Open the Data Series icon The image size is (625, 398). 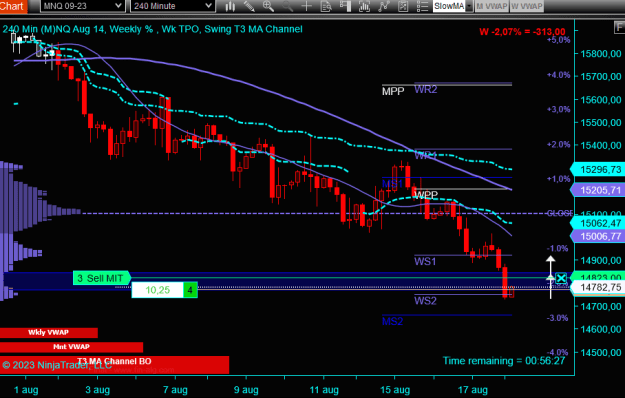point(364,6)
